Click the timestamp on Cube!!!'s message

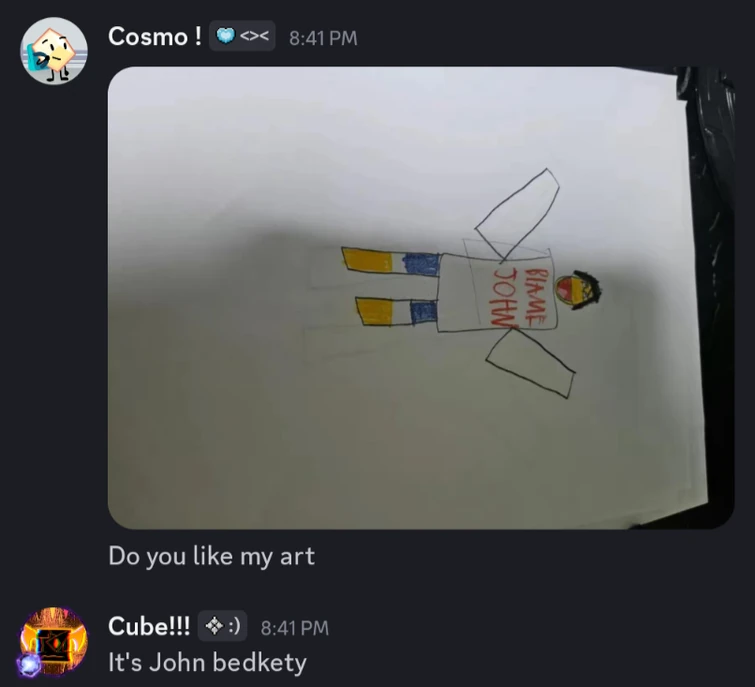tap(295, 628)
